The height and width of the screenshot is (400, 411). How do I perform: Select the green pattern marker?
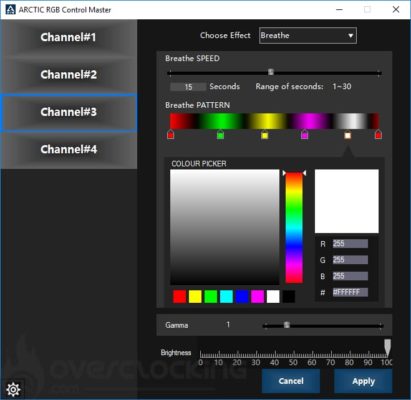(x=220, y=135)
